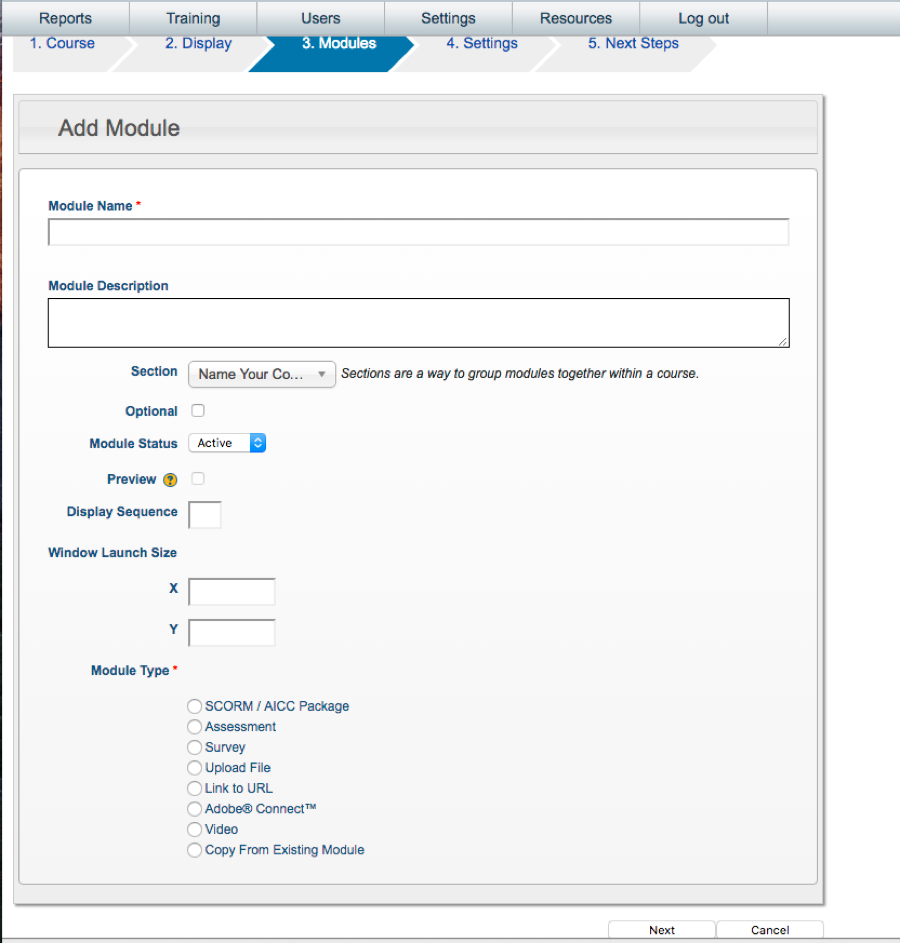This screenshot has width=900, height=943.
Task: Focus the Module Name field
Action: pos(418,232)
